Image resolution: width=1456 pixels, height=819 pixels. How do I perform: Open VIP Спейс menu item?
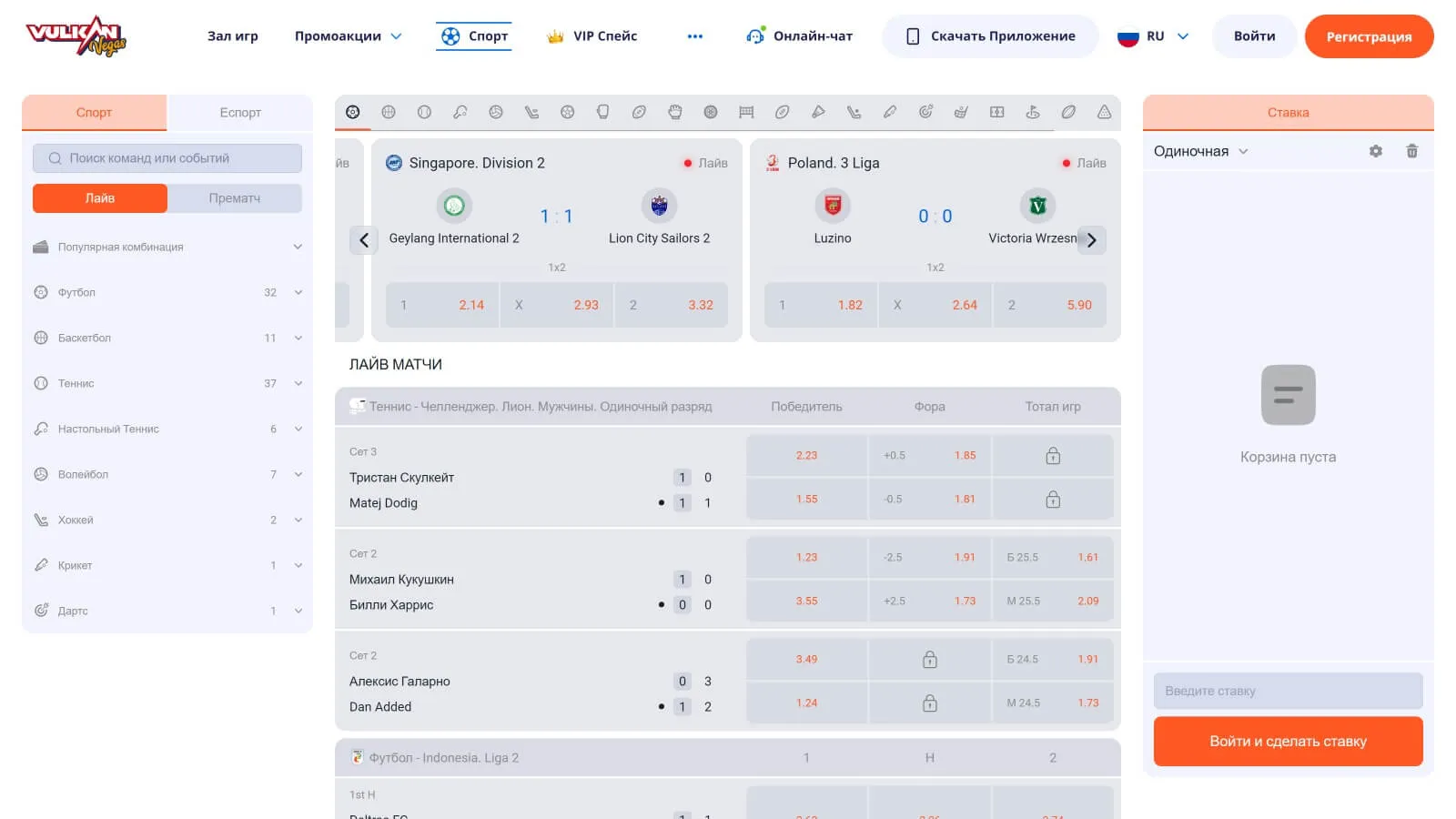592,36
